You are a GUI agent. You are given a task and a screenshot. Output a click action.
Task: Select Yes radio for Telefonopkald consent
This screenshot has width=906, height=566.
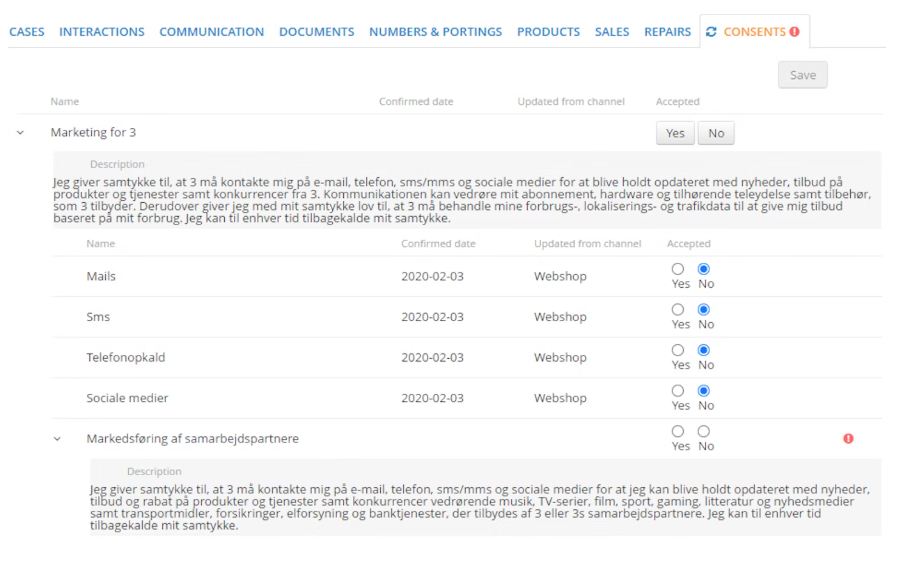coord(678,350)
